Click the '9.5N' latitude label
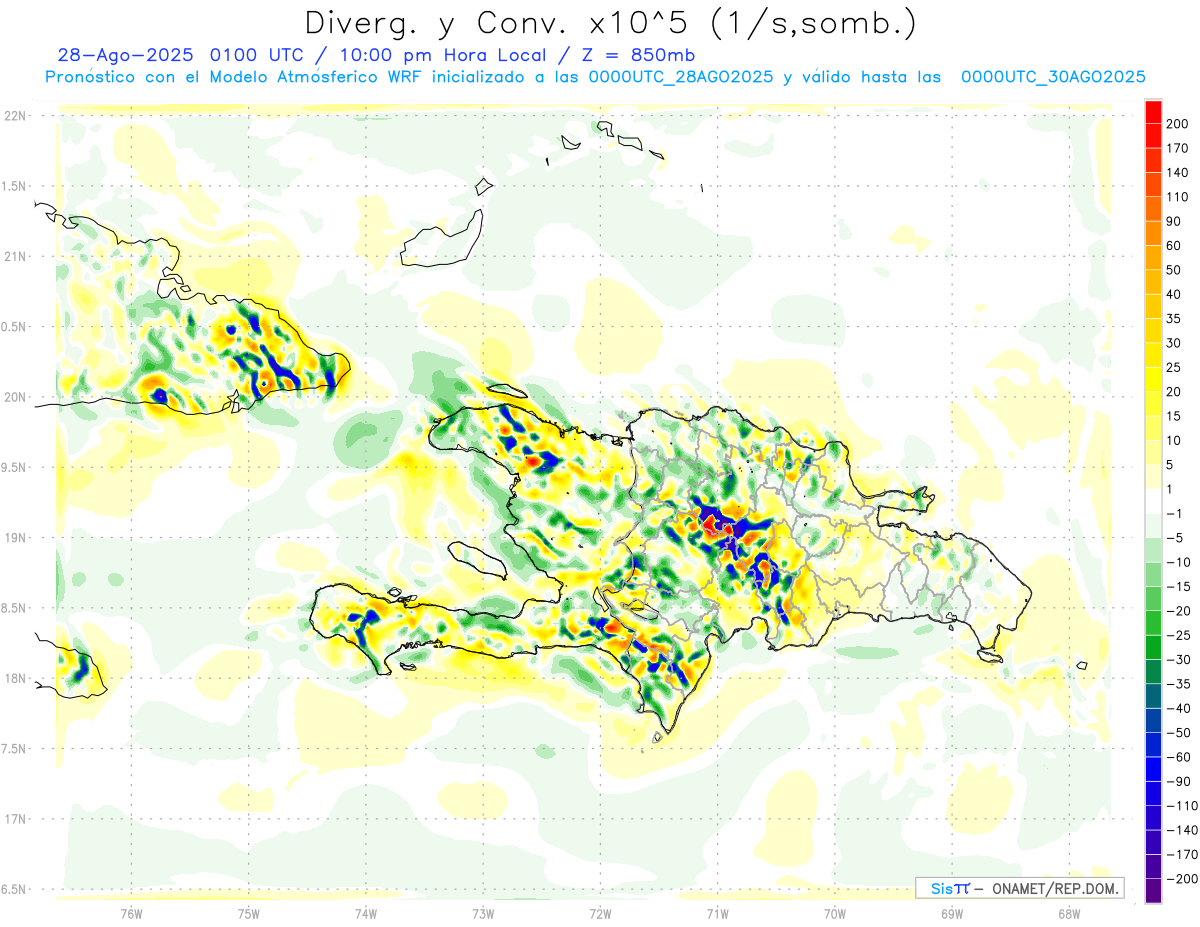Viewport: 1200px width, 927px height. pos(15,467)
